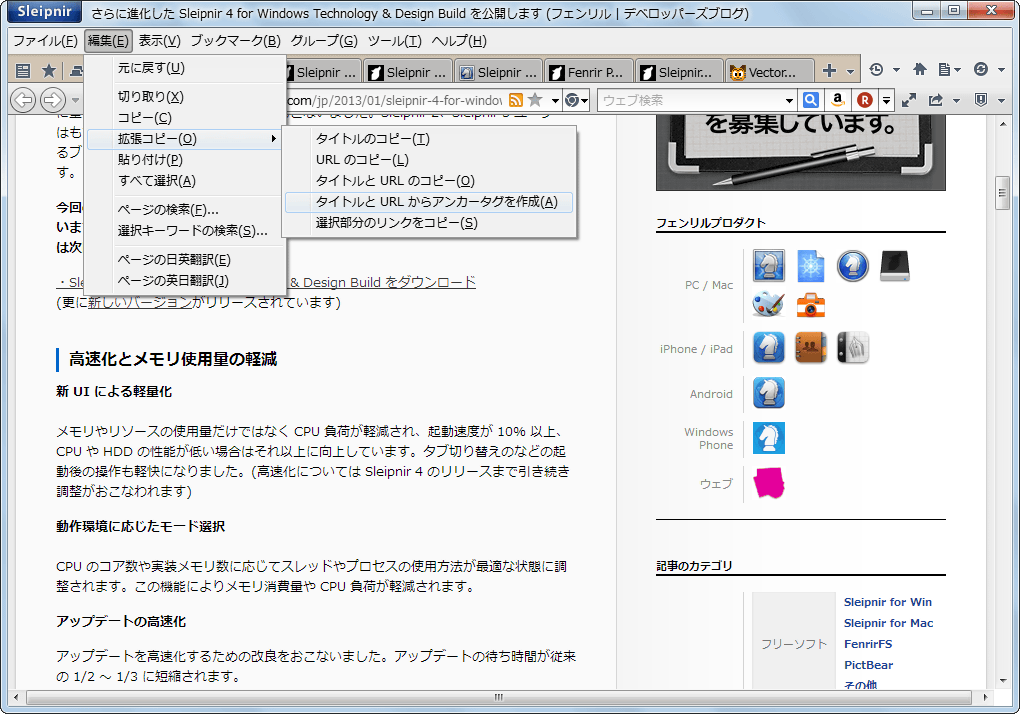Click the history clock icon
The image size is (1020, 714).
(x=876, y=70)
